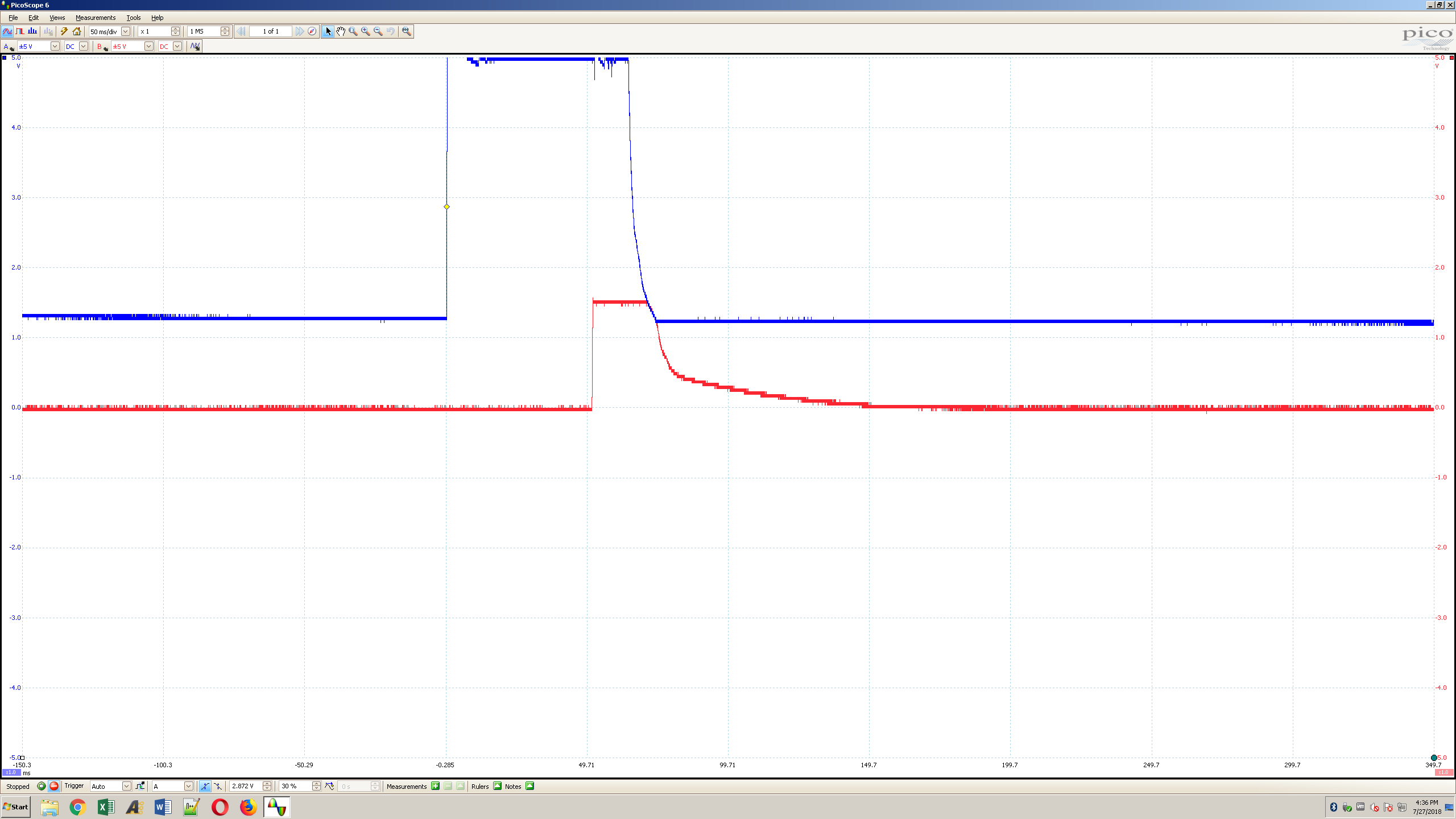Switch to Spectrum mode icon
This screenshot has width=1456, height=819.
coord(32,31)
